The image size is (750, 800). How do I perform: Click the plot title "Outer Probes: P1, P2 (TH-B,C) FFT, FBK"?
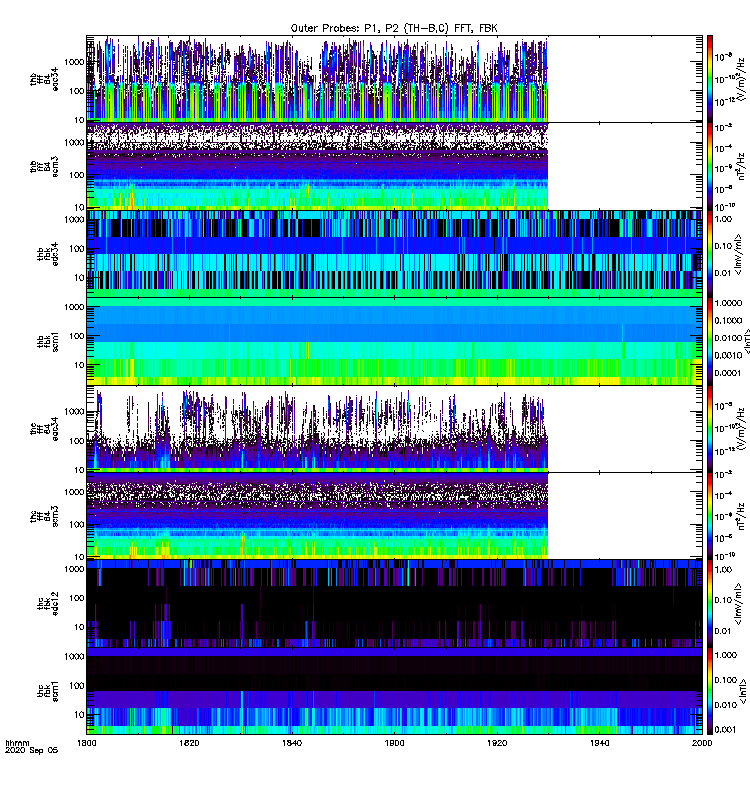(x=394, y=29)
